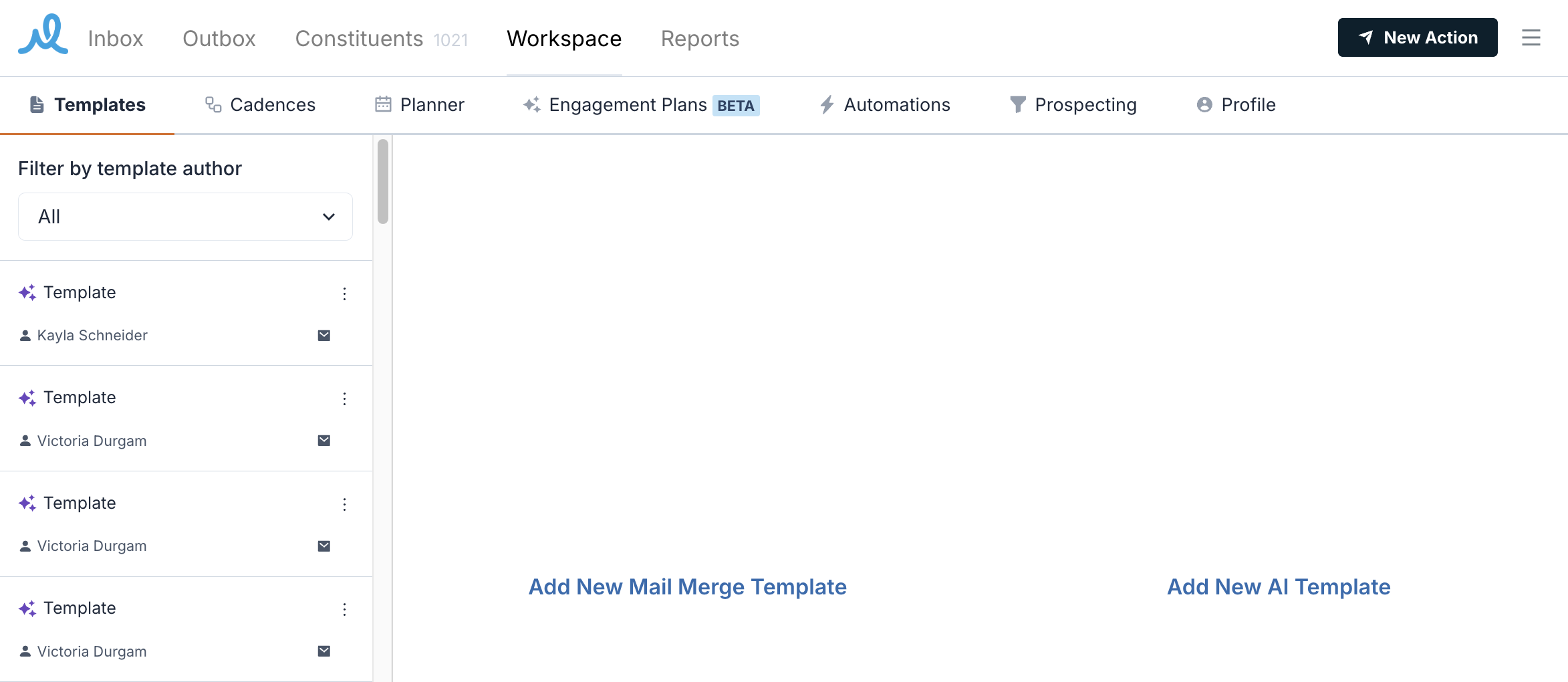This screenshot has width=1568, height=682.
Task: Switch to the Templates tab
Action: [x=88, y=105]
